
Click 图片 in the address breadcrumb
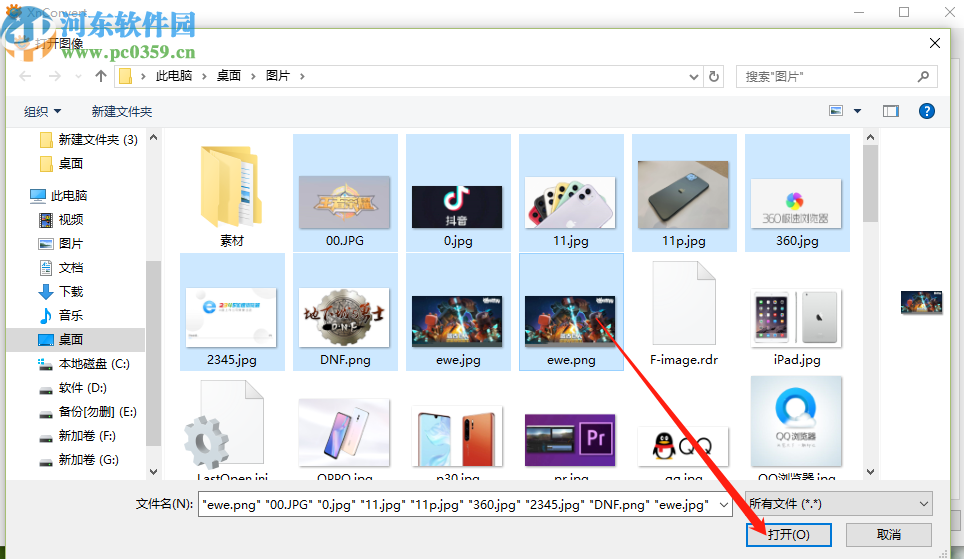pos(278,76)
